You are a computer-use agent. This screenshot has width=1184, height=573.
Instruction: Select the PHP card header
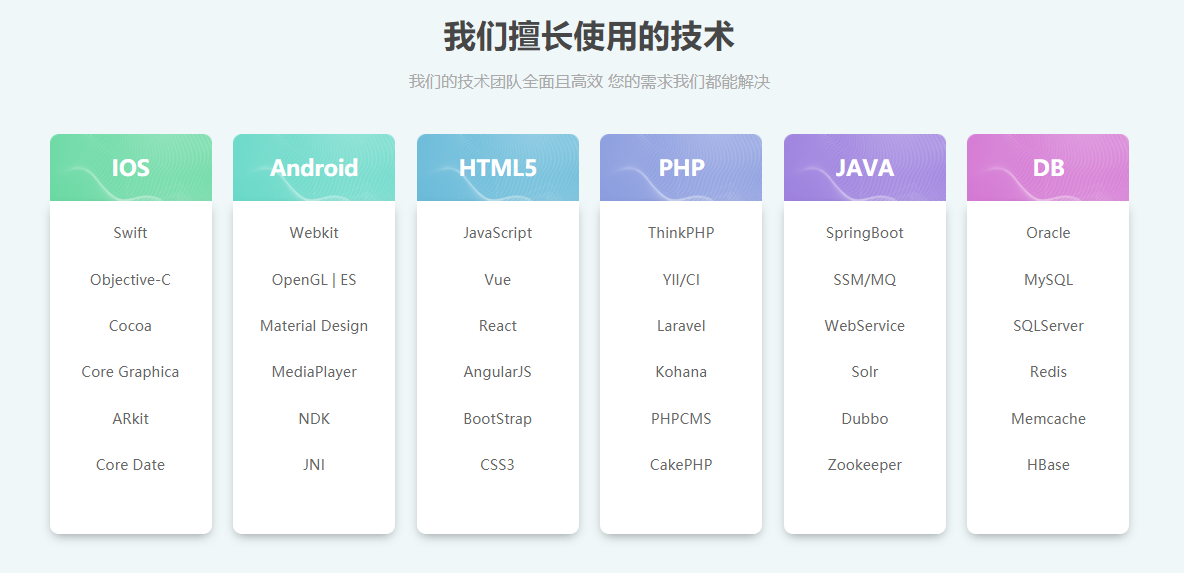tap(681, 168)
